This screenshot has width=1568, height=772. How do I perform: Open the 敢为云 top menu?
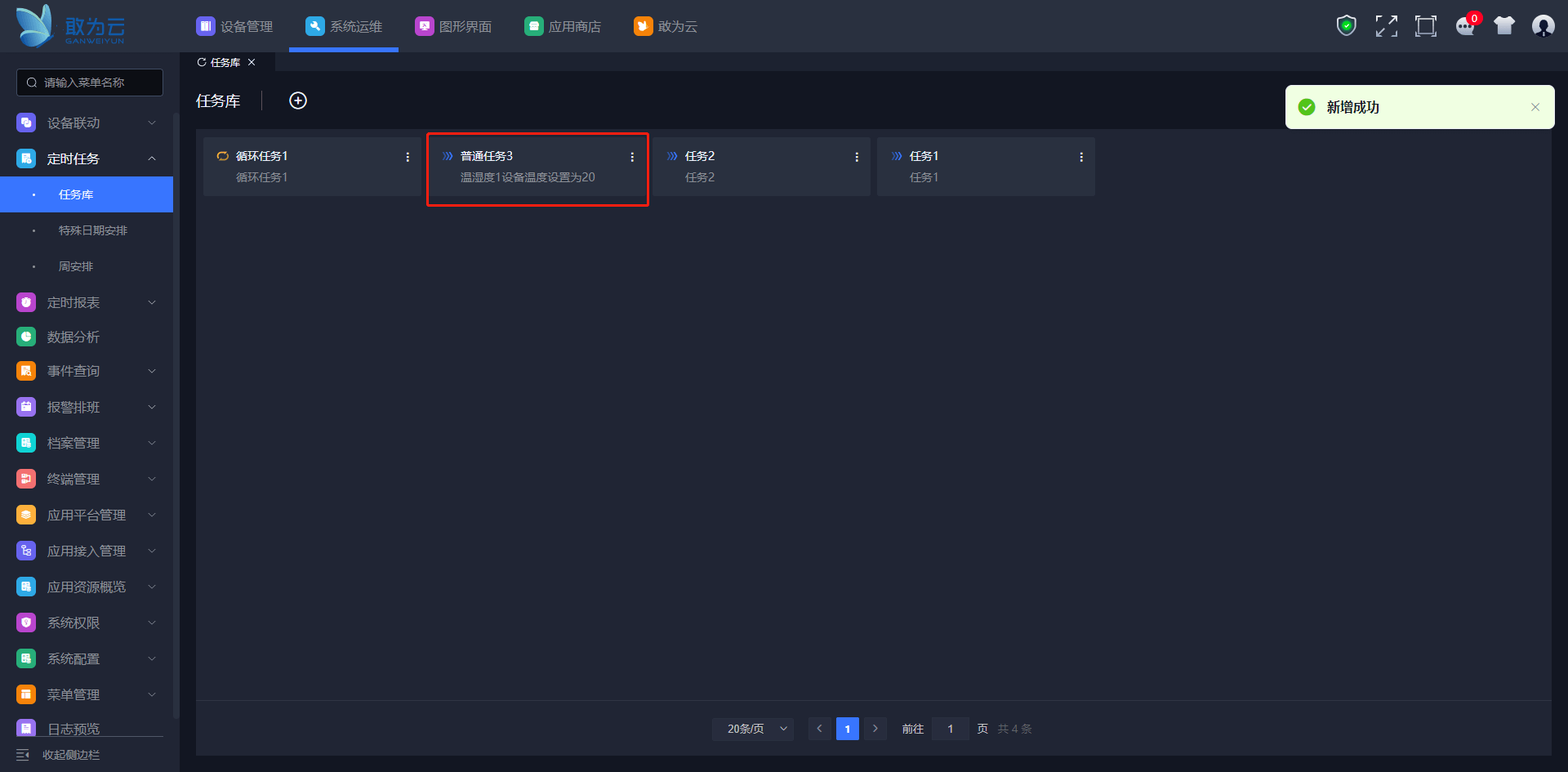[x=666, y=26]
